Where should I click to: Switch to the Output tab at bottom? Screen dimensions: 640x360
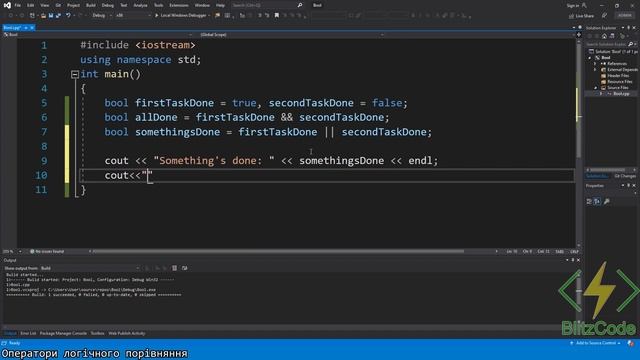click(x=10, y=333)
